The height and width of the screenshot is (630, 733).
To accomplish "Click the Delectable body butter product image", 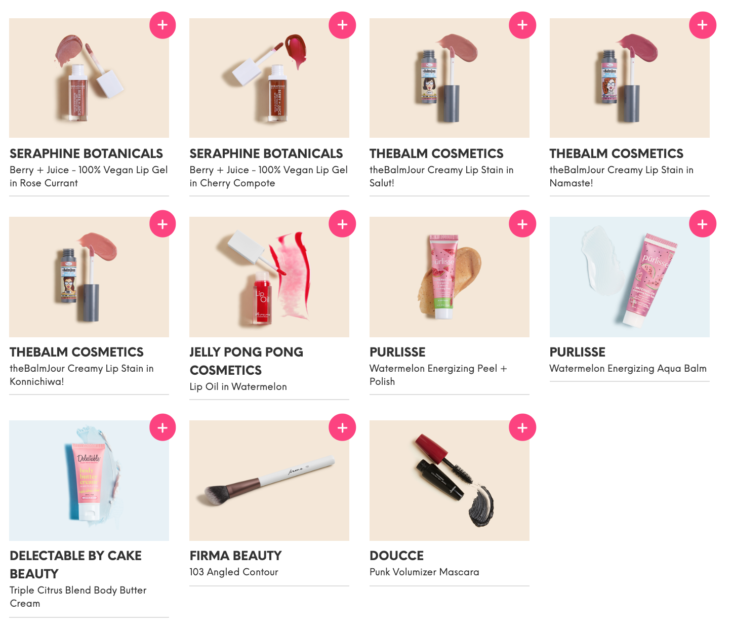I will click(89, 480).
